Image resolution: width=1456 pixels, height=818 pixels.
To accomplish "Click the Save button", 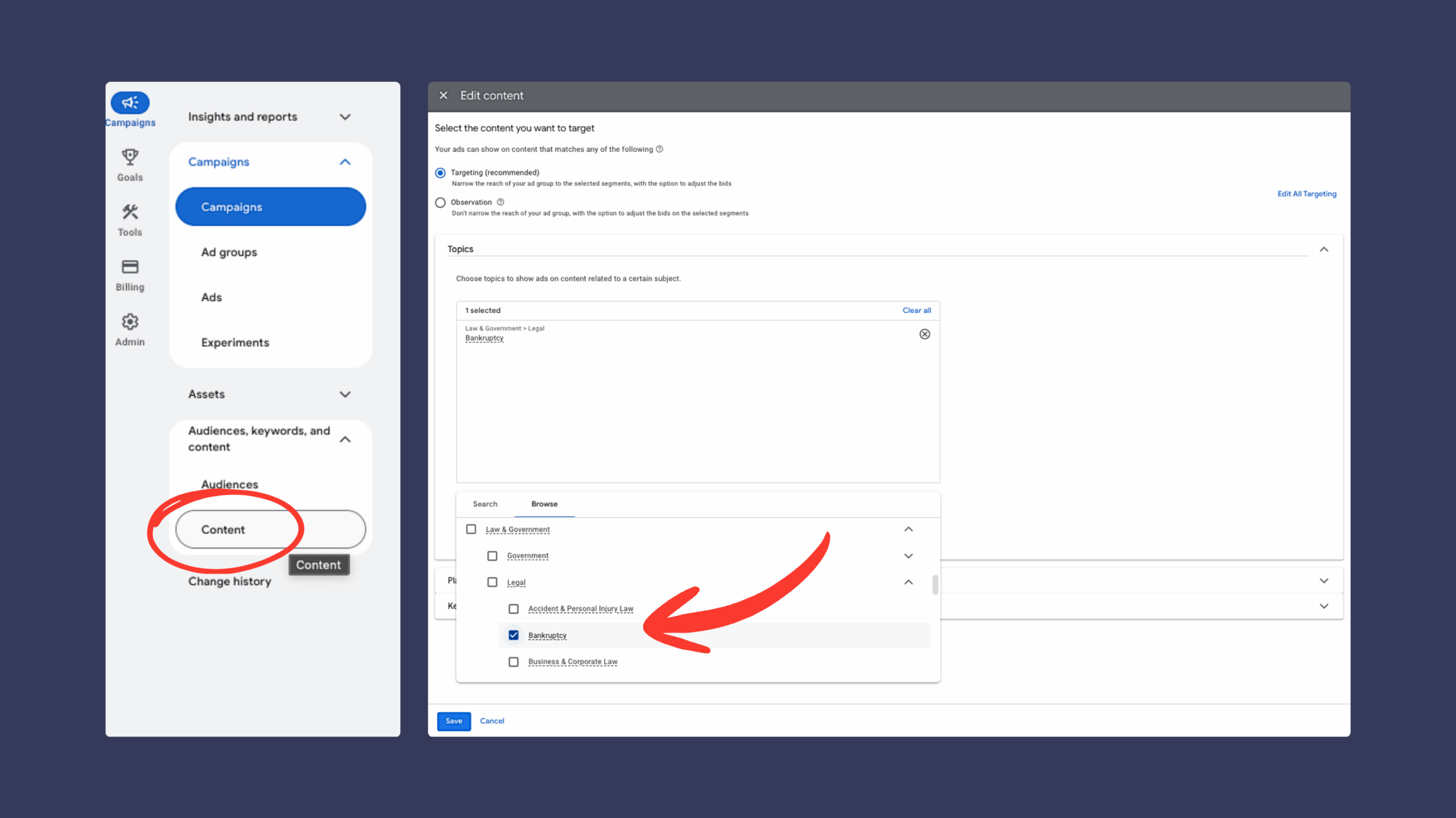I will click(453, 721).
